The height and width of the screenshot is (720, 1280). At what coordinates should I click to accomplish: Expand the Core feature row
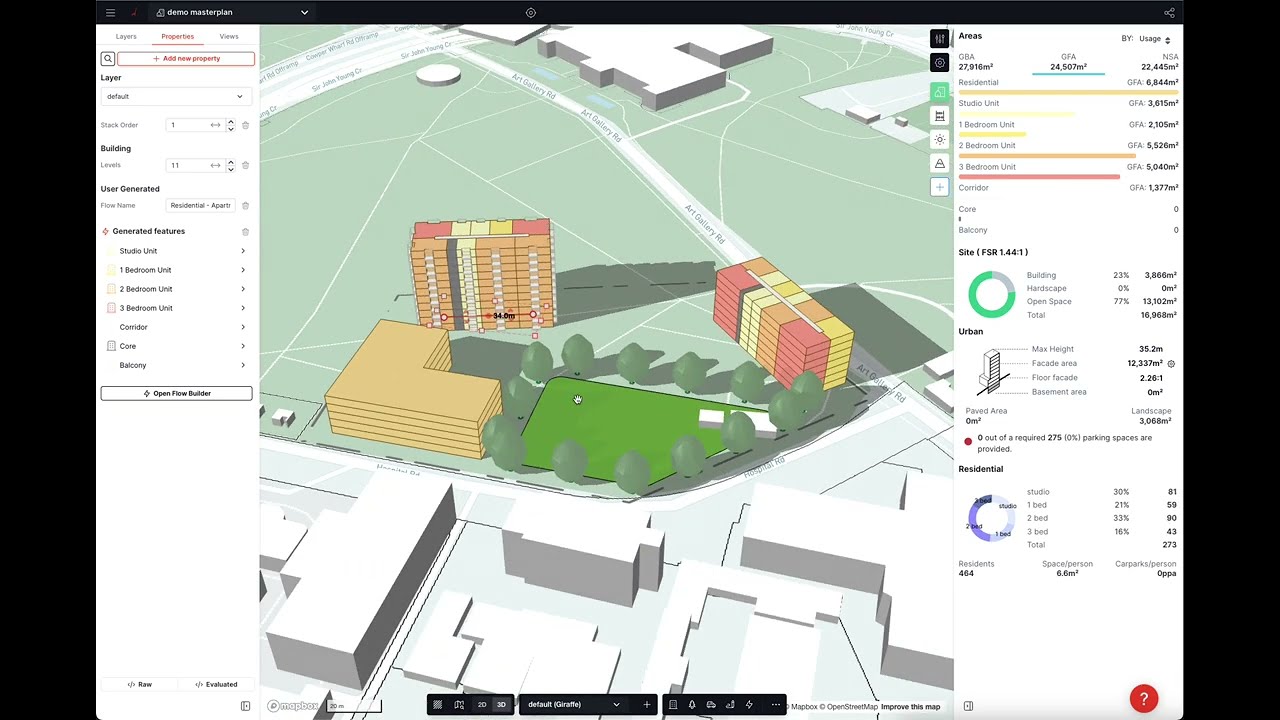pos(176,346)
